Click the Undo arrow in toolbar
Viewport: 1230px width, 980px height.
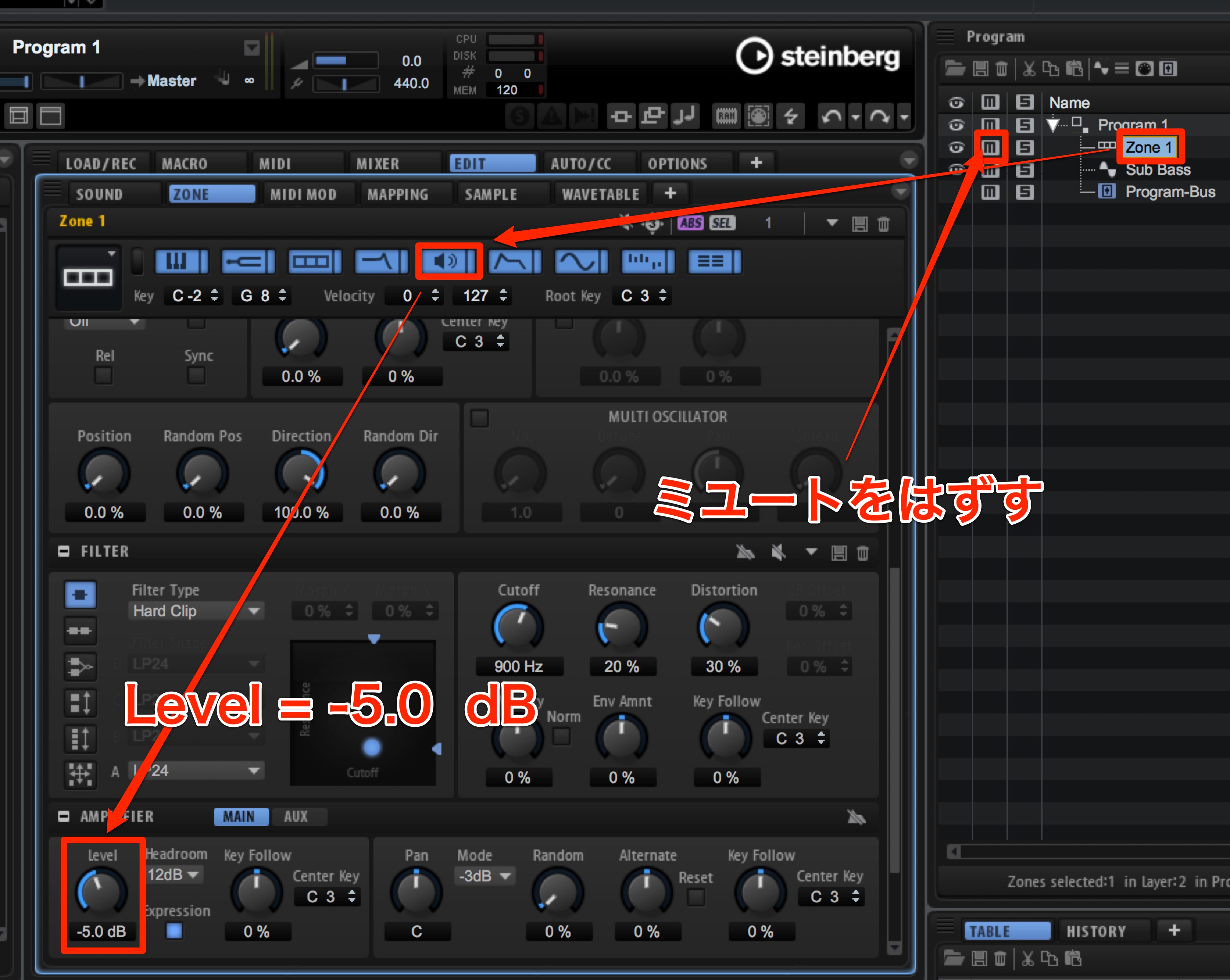click(x=832, y=117)
